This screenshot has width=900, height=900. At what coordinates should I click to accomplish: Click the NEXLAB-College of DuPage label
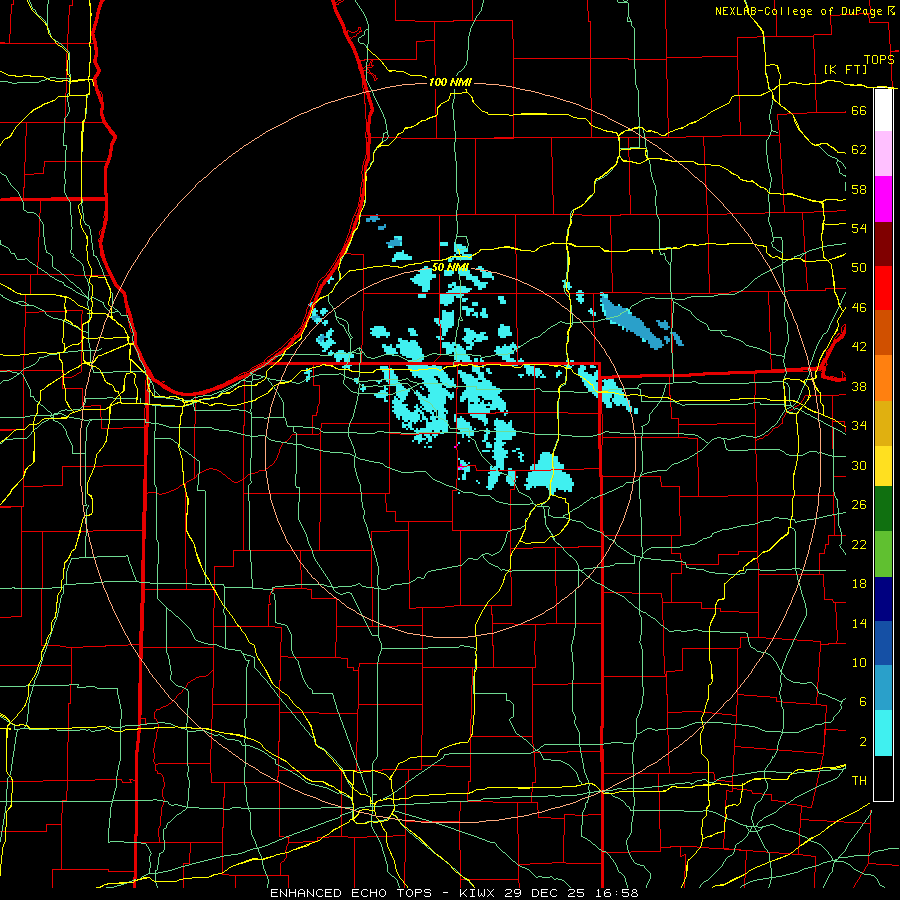[x=798, y=11]
